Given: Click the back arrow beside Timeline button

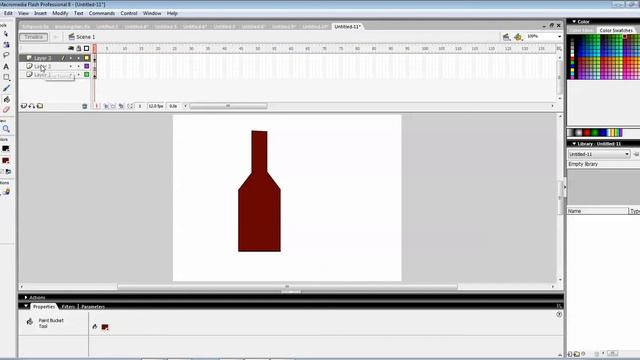Looking at the screenshot, I should (56, 37).
